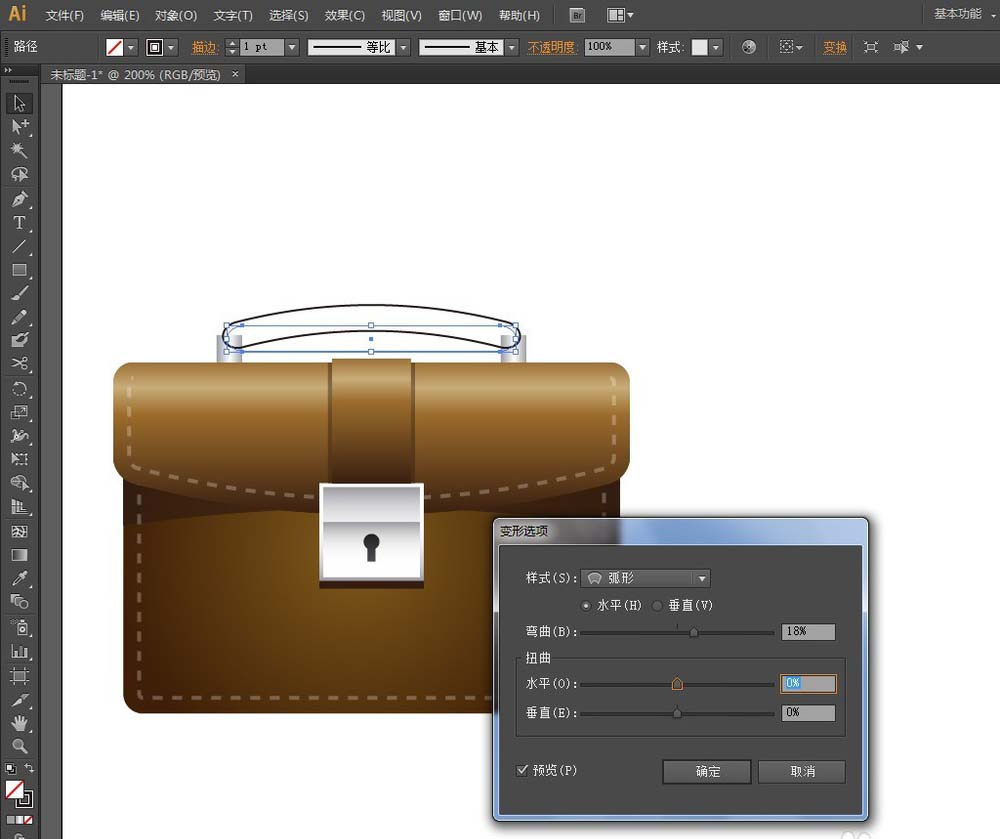The image size is (1000, 839).
Task: Open stroke weight 1 pt dropdown
Action: click(292, 47)
